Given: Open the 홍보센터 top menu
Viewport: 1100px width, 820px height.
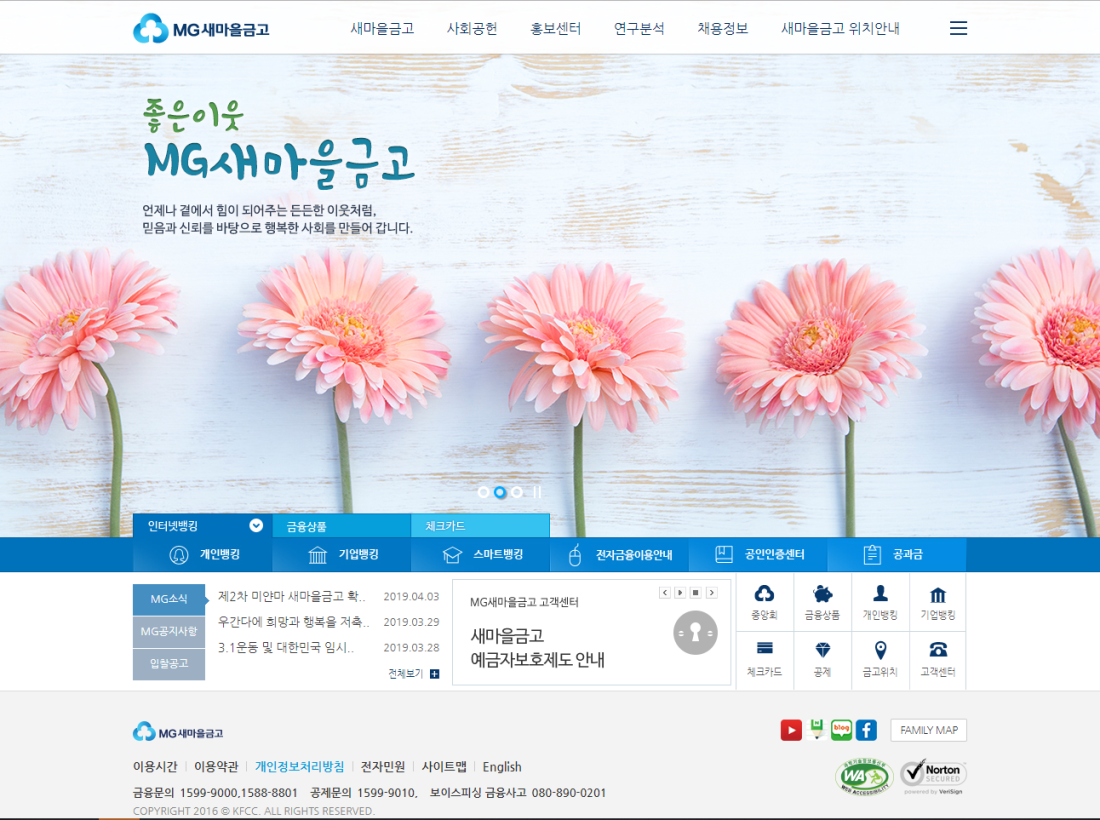Looking at the screenshot, I should coord(556,29).
